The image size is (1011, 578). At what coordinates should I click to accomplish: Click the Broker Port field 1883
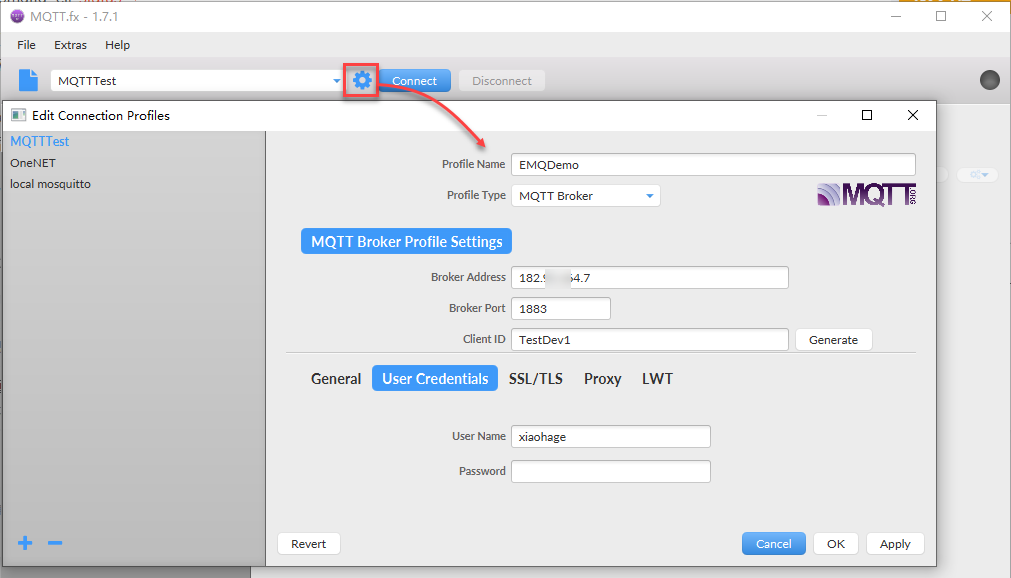(560, 308)
